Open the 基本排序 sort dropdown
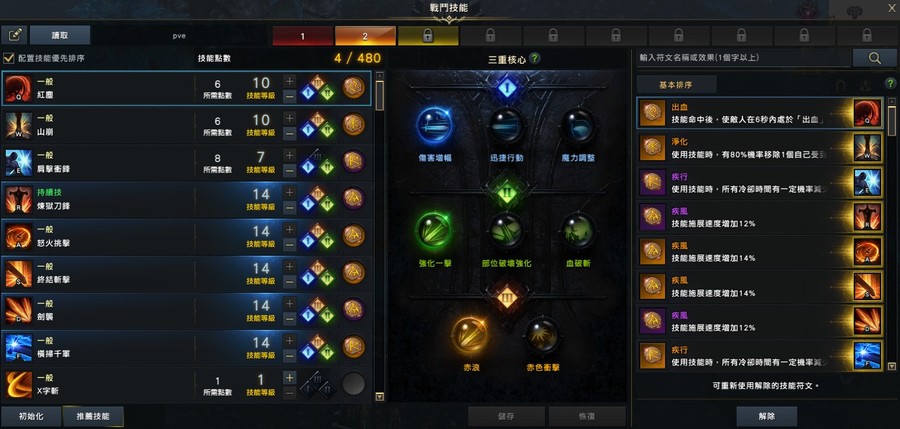This screenshot has height=429, width=900. (676, 84)
